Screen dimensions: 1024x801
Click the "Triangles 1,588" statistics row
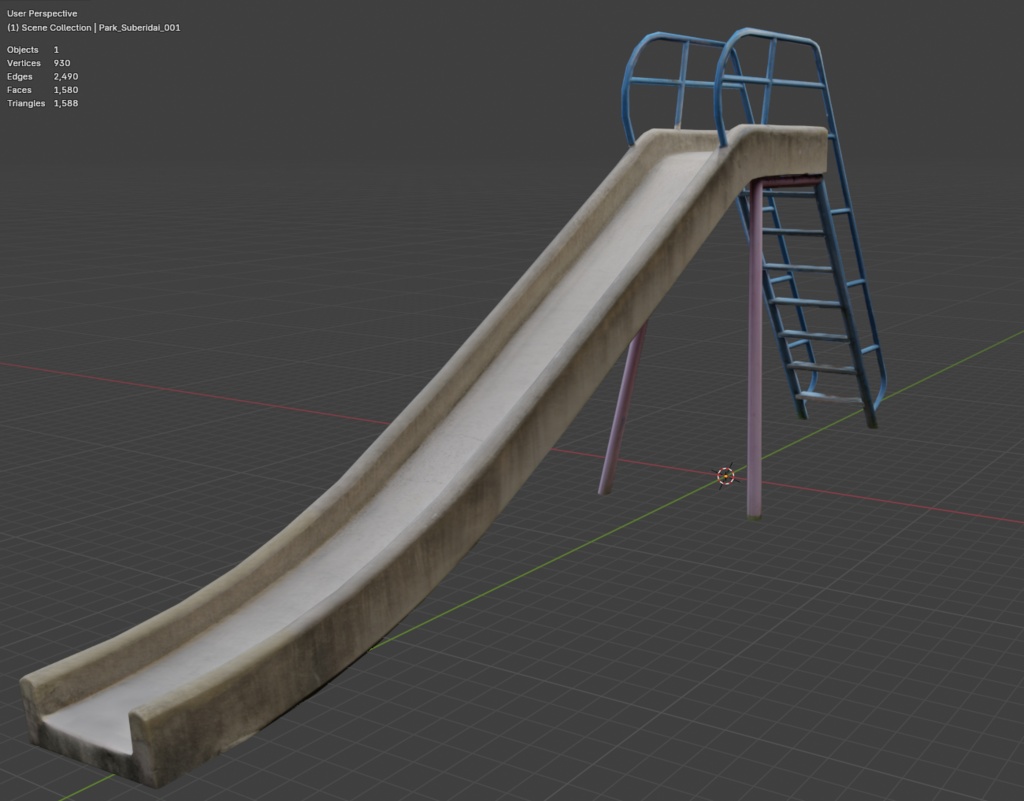[42, 103]
